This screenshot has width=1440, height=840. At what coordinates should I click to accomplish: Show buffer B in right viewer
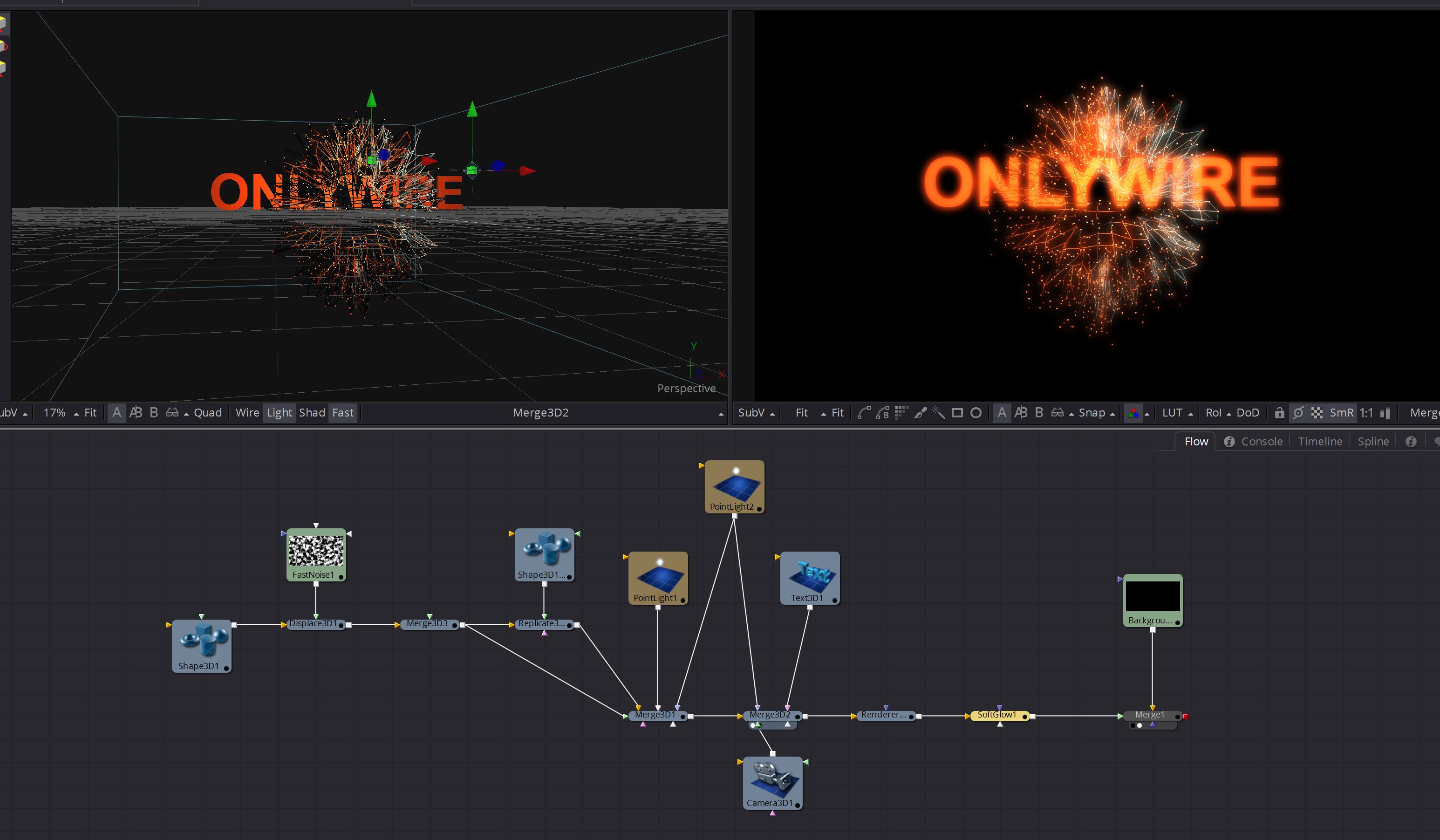(x=1039, y=413)
